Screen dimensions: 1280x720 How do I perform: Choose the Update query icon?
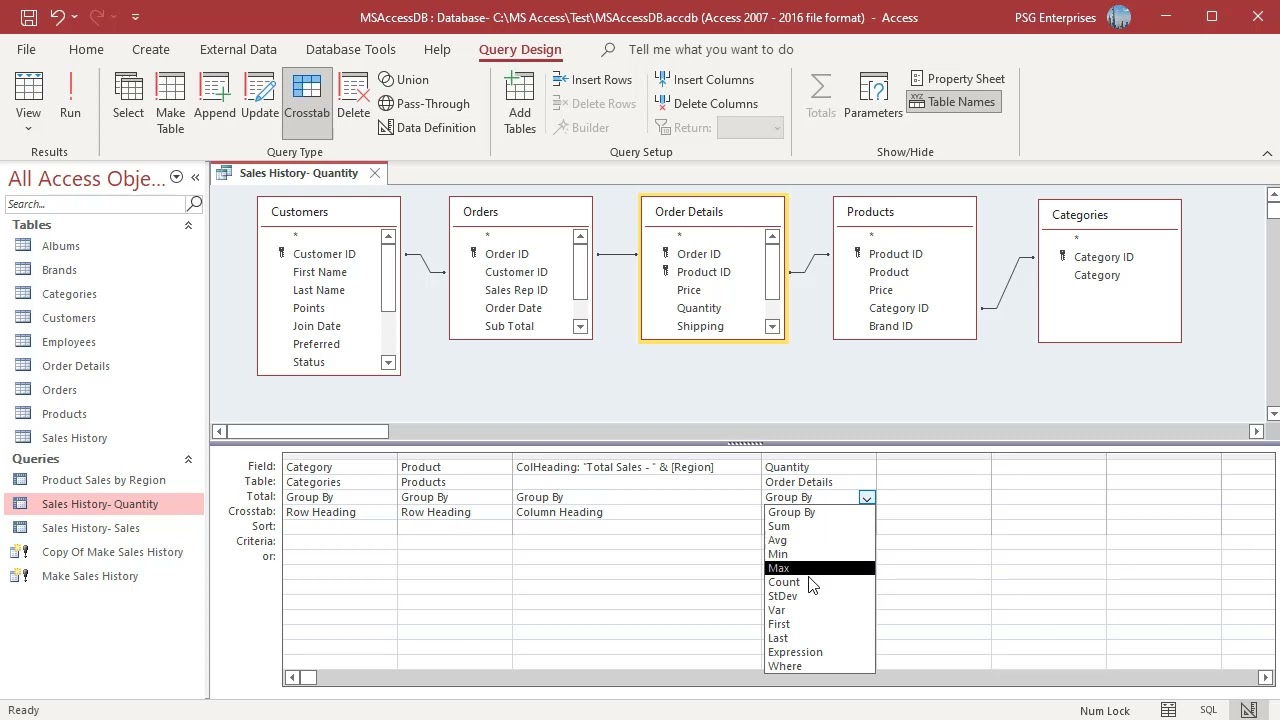[x=259, y=96]
